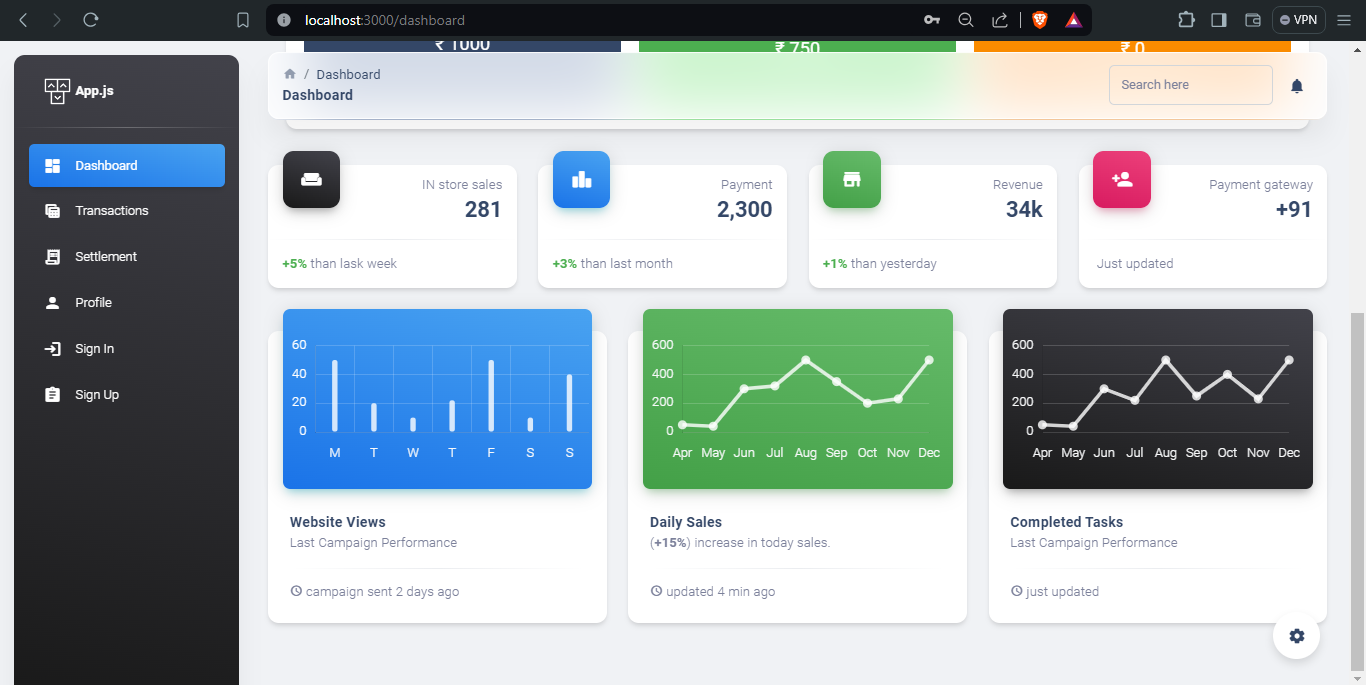Toggle the VPN control in the toolbar

[x=1298, y=19]
